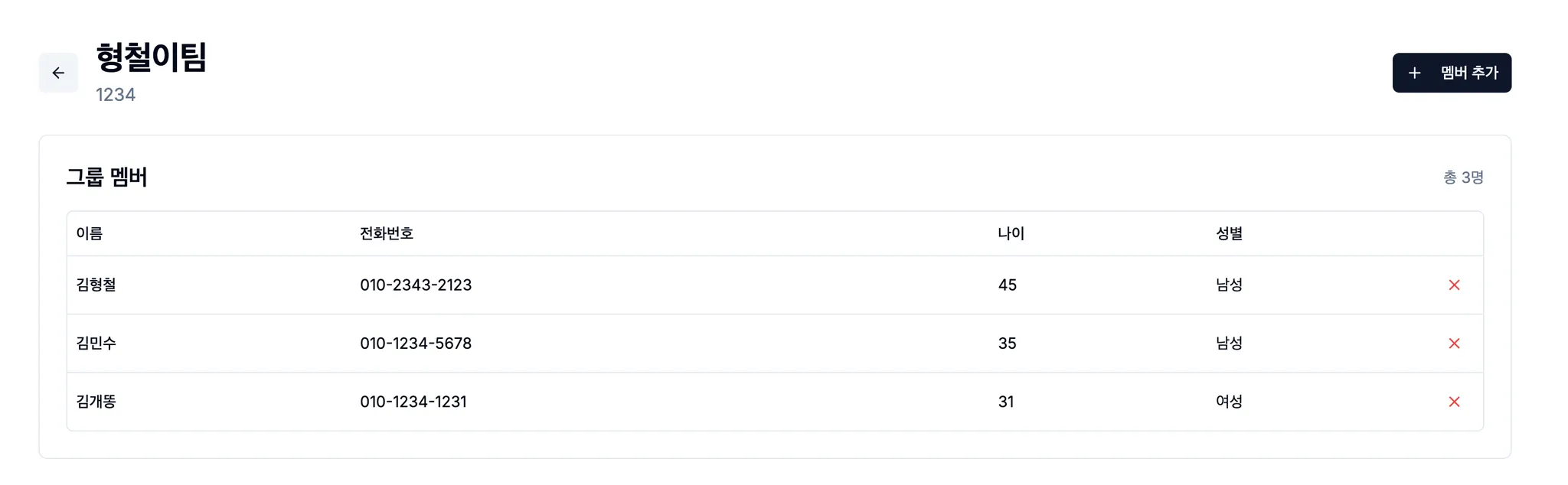This screenshot has height=485, width=1568.
Task: Click the 이름 column header
Action: [90, 233]
